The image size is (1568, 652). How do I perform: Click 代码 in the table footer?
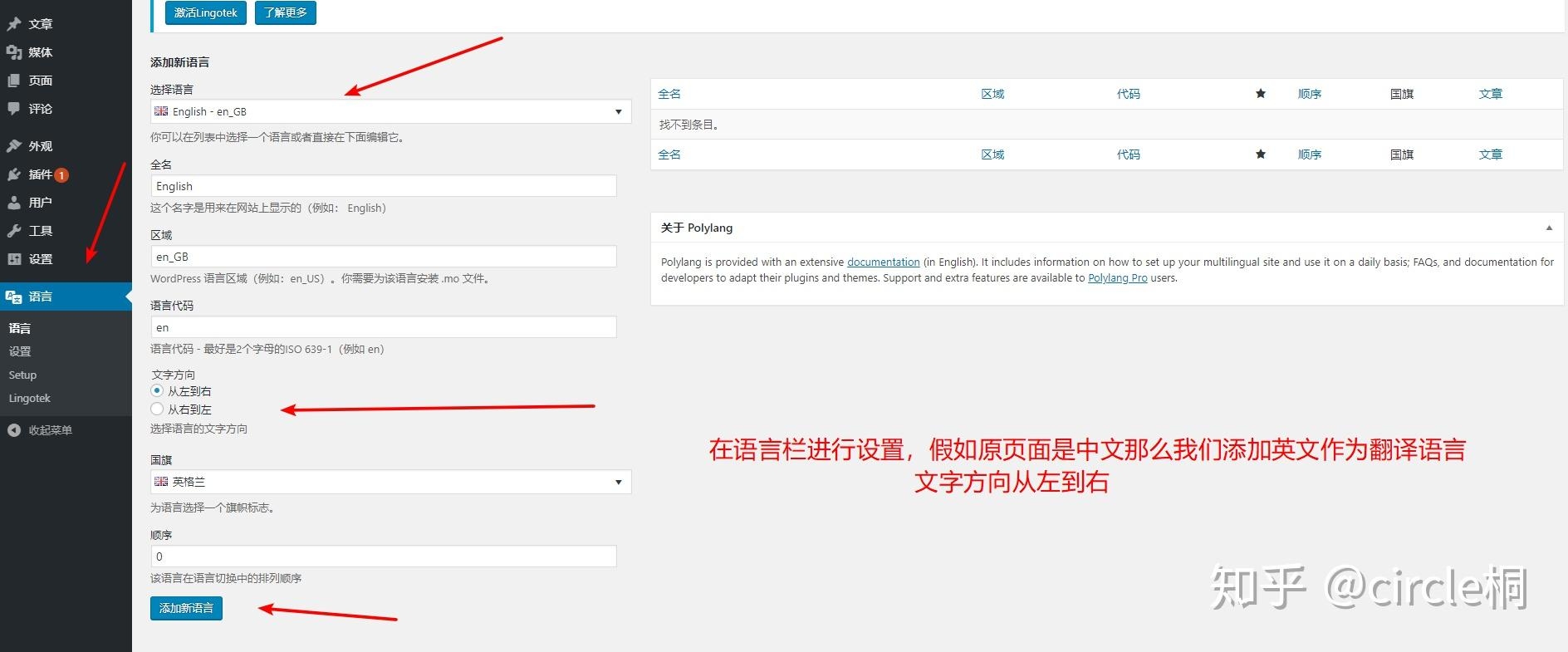tap(1129, 154)
